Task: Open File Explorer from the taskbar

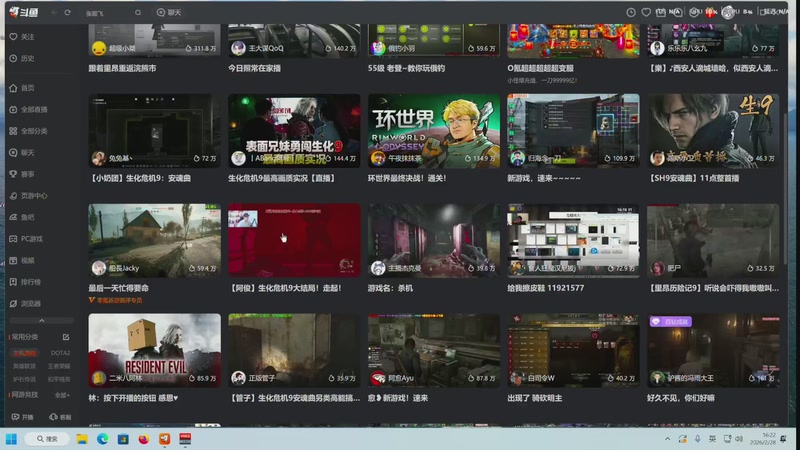Action: click(82, 439)
